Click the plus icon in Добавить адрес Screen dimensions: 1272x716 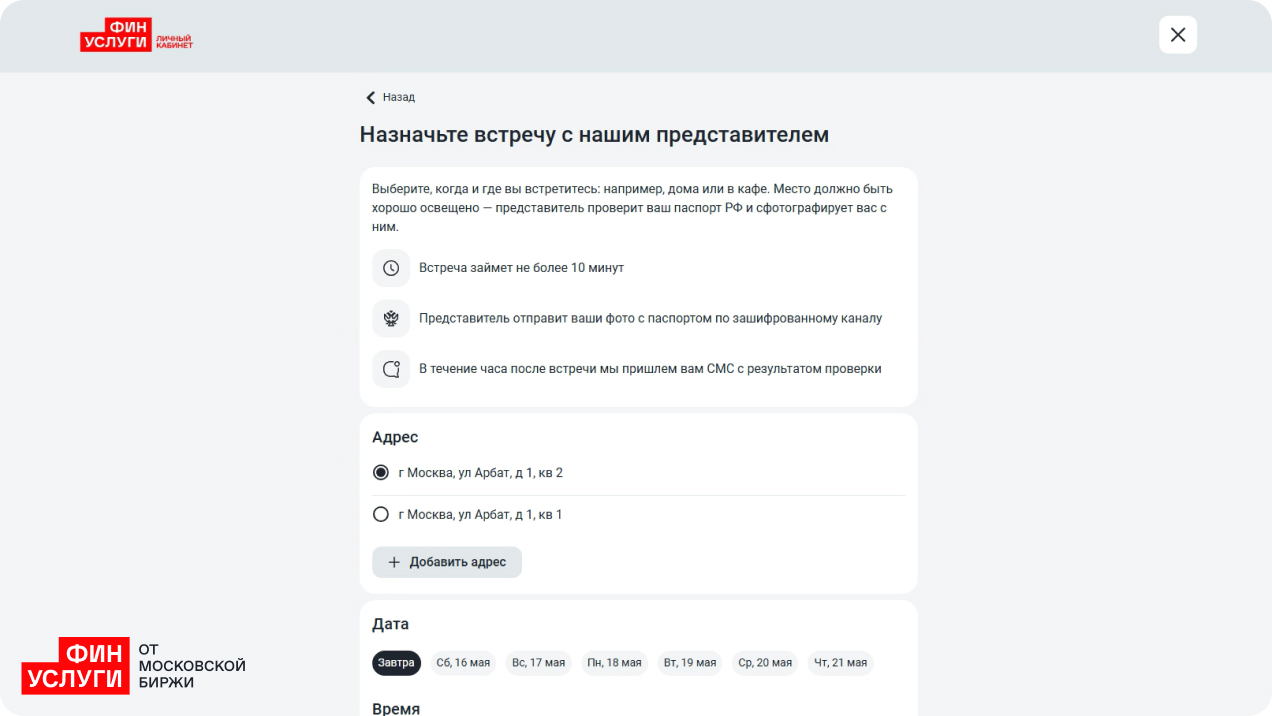click(394, 562)
